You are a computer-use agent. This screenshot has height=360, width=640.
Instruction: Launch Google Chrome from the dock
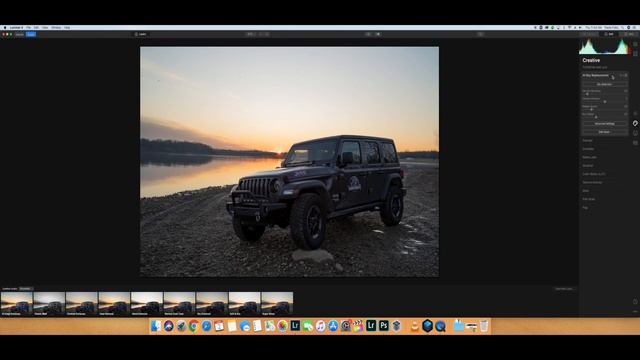[194, 326]
